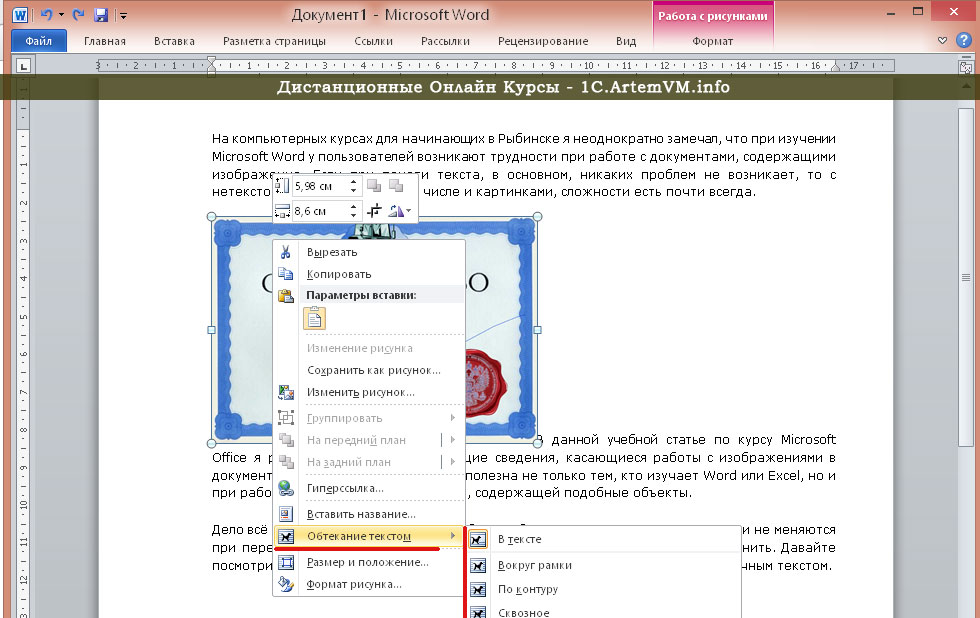980x618 pixels.
Task: Click the Word application icon in title bar
Action: pyautogui.click(x=20, y=14)
